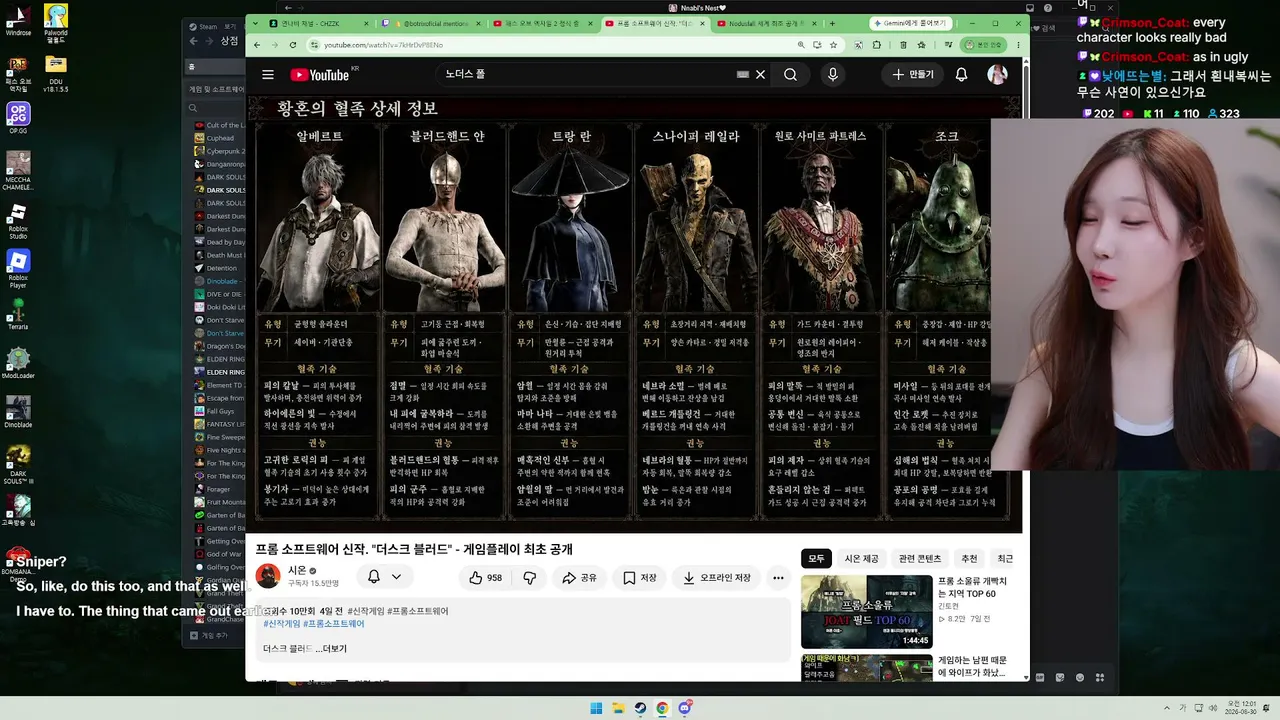The image size is (1280, 720).
Task: Dislike the video
Action: (530, 578)
